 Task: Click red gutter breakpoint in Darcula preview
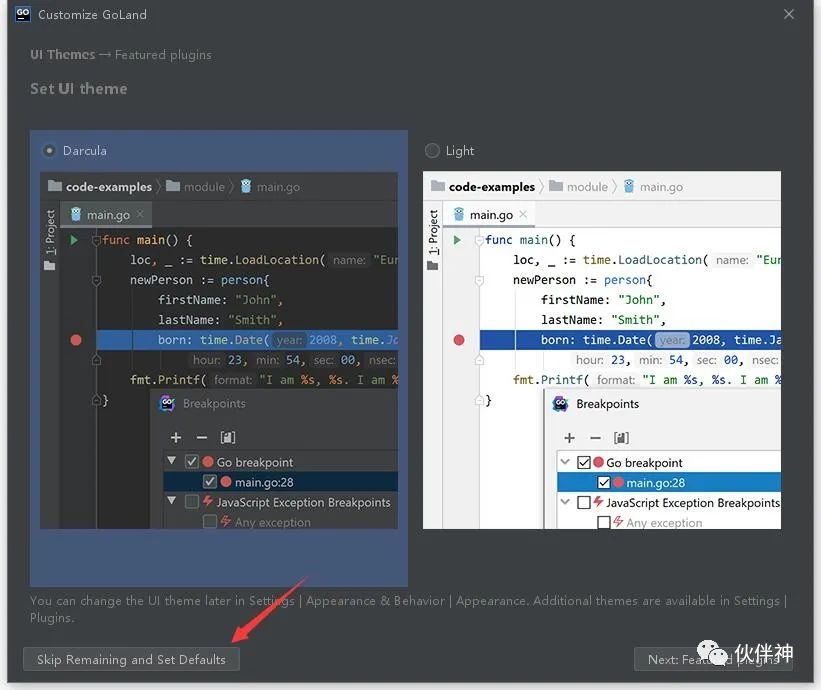(x=76, y=340)
